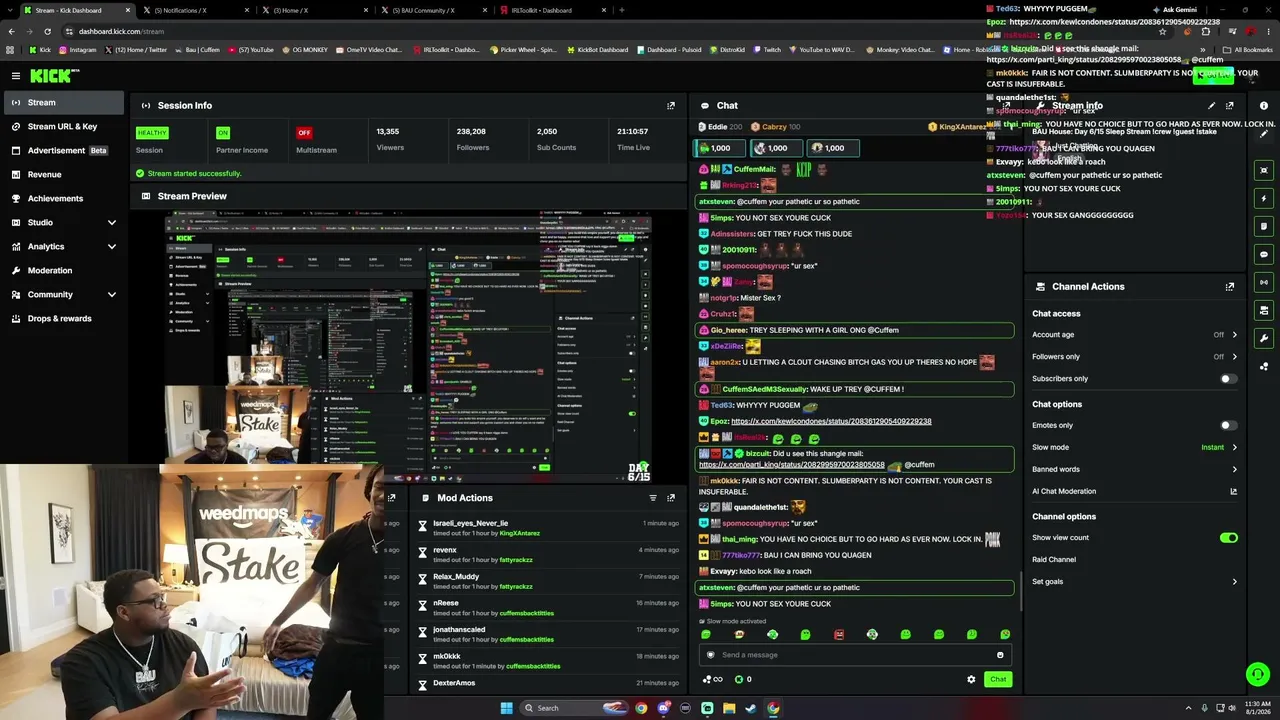Open the KickBot Dashboard bookmark
This screenshot has height=720, width=1280.
(599, 49)
